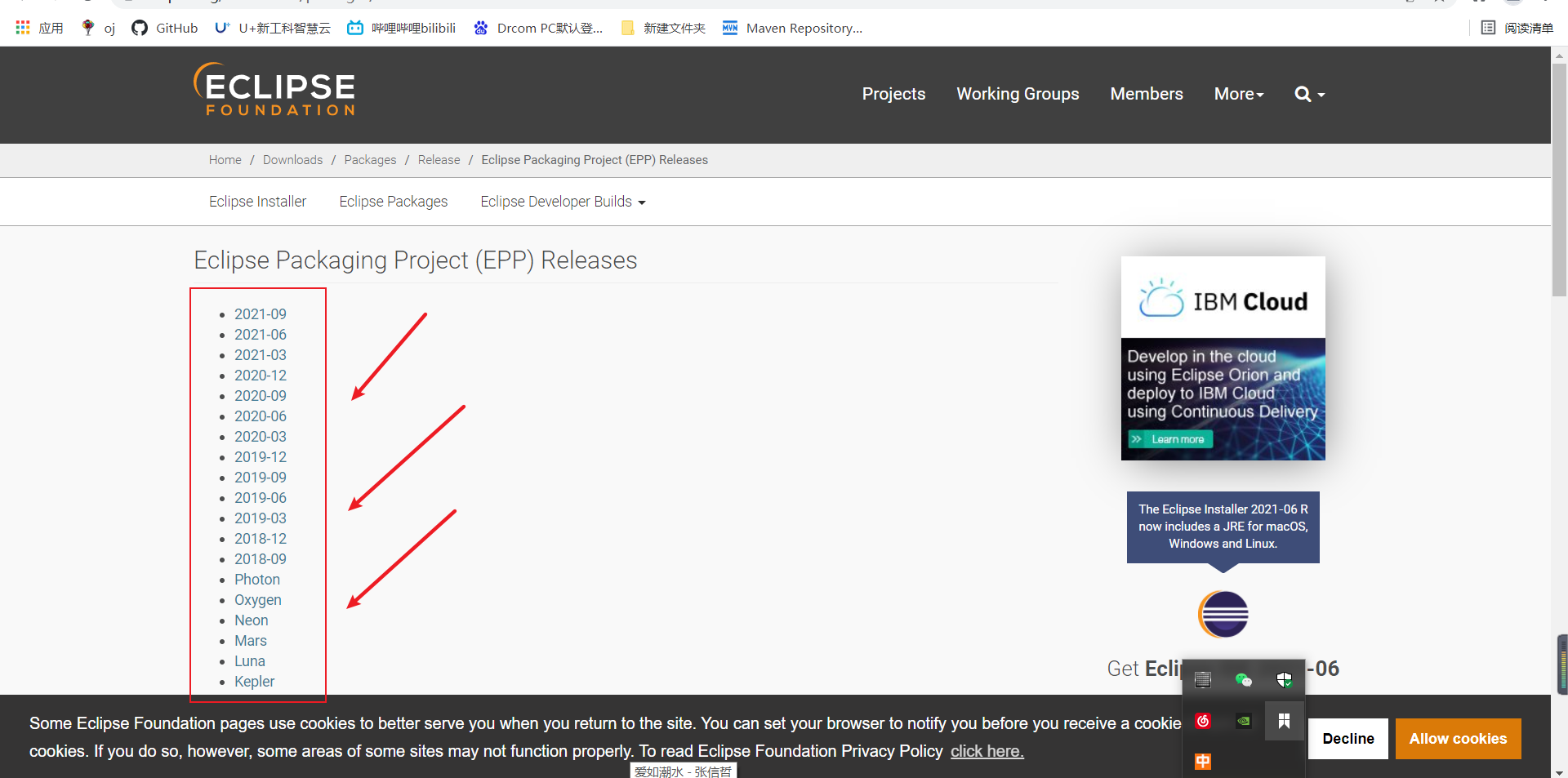The width and height of the screenshot is (1568, 778).
Task: Open the Kepler release link
Action: (255, 682)
